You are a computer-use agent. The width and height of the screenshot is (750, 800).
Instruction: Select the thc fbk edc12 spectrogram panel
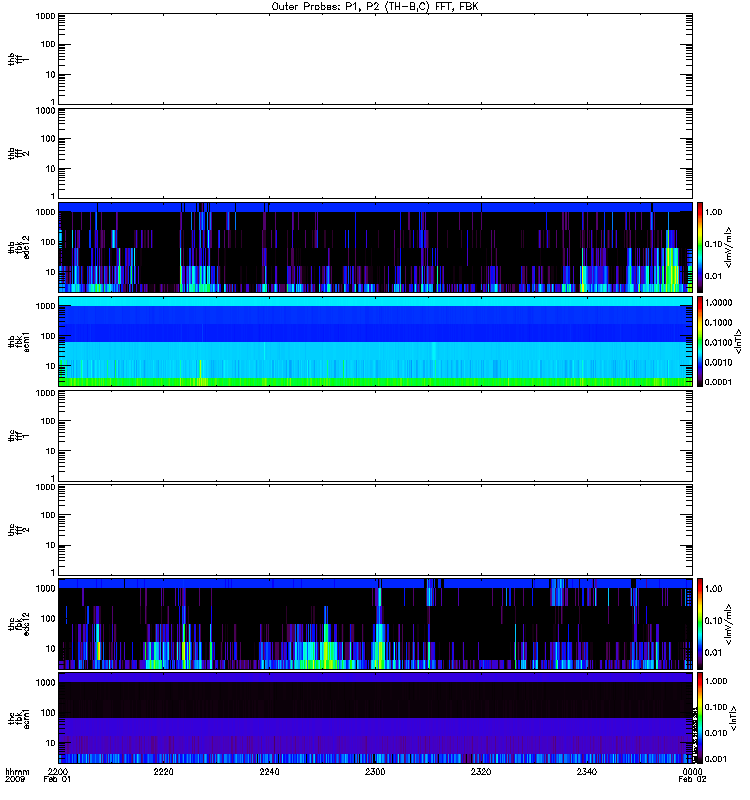click(376, 623)
